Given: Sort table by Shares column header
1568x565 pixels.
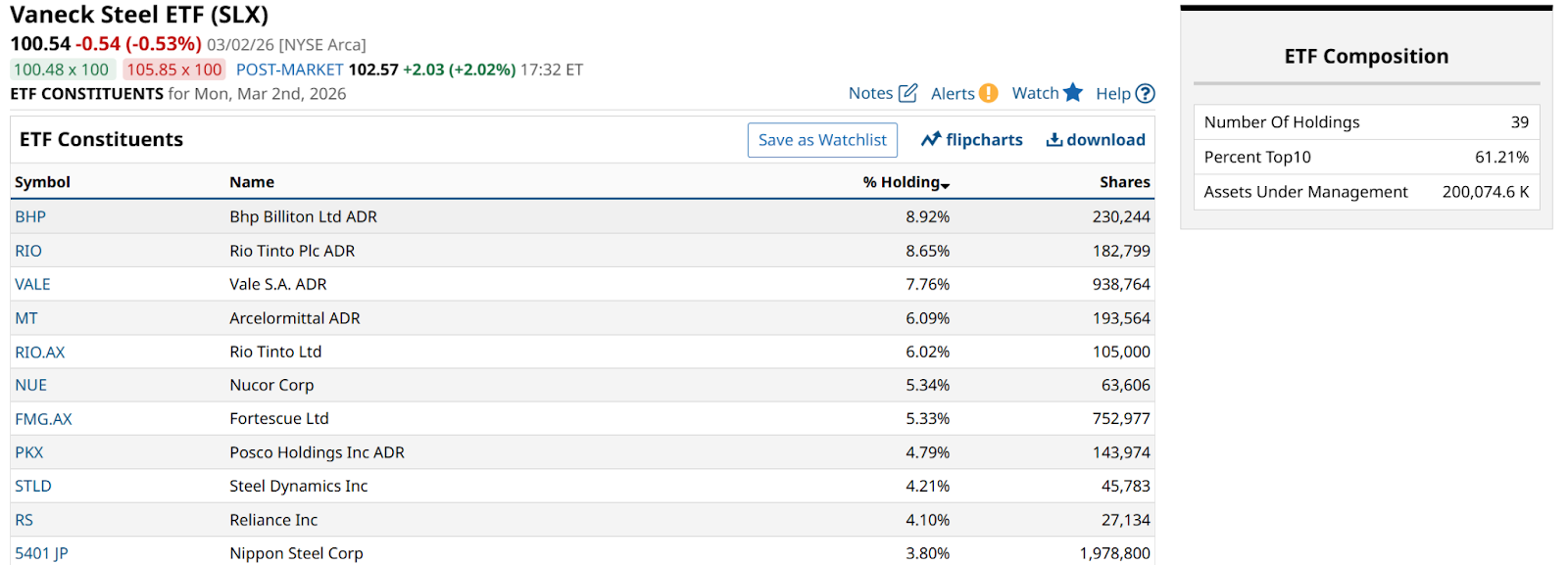Looking at the screenshot, I should click(1124, 182).
